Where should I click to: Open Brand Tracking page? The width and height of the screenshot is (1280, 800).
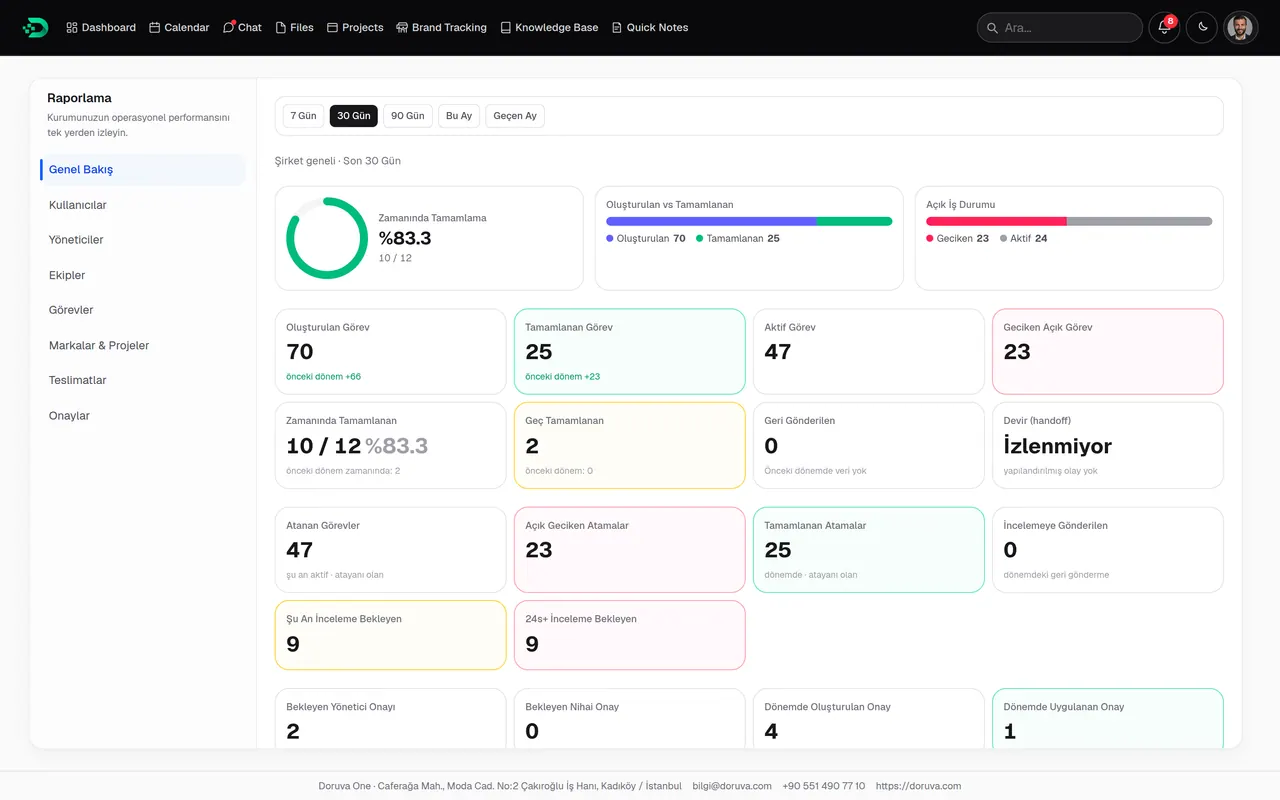(x=441, y=28)
